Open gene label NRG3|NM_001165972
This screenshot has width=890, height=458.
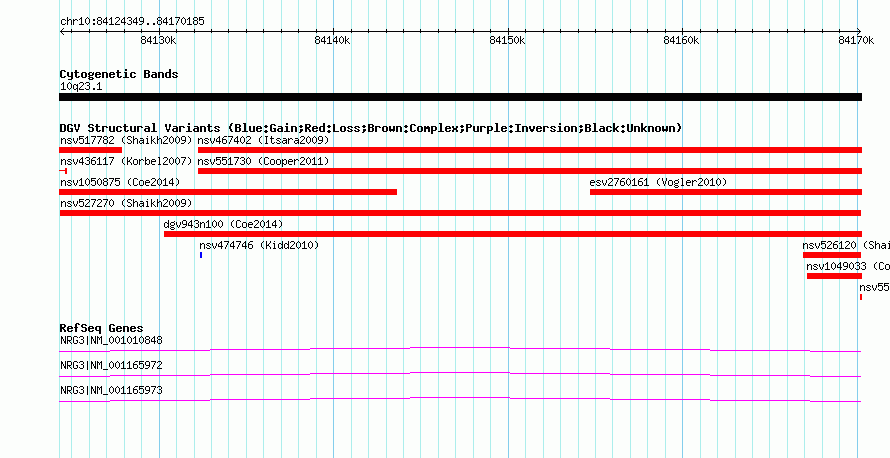click(111, 366)
